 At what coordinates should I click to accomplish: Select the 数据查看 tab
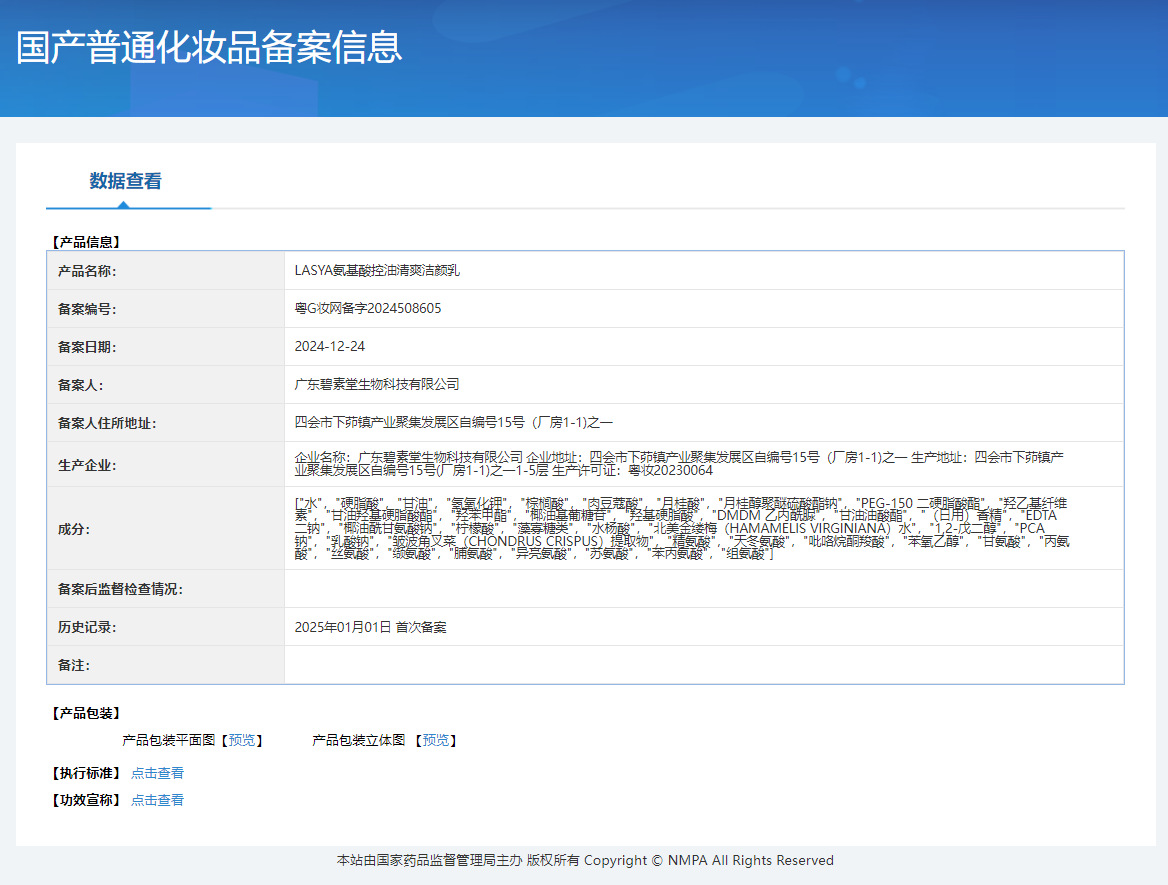125,181
